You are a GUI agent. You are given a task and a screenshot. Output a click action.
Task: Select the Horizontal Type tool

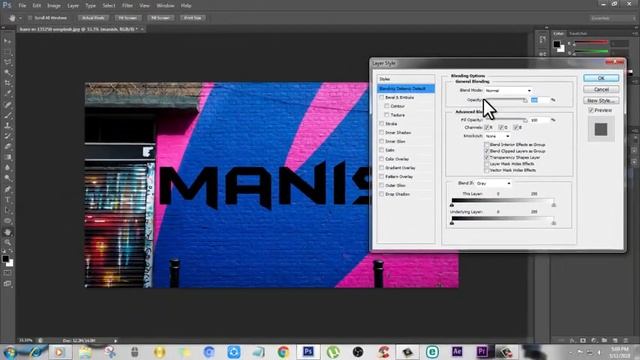(x=7, y=200)
